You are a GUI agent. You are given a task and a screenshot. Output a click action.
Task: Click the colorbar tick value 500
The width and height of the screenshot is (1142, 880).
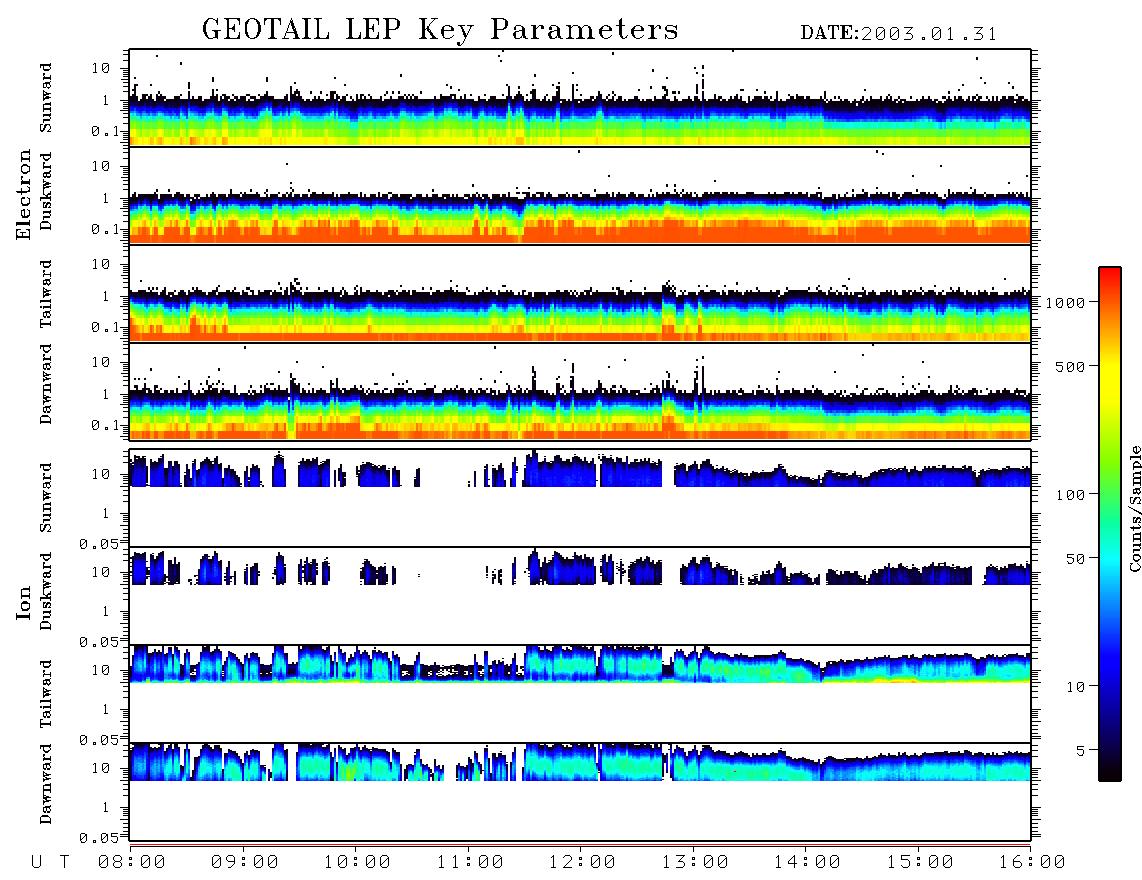click(x=1070, y=366)
